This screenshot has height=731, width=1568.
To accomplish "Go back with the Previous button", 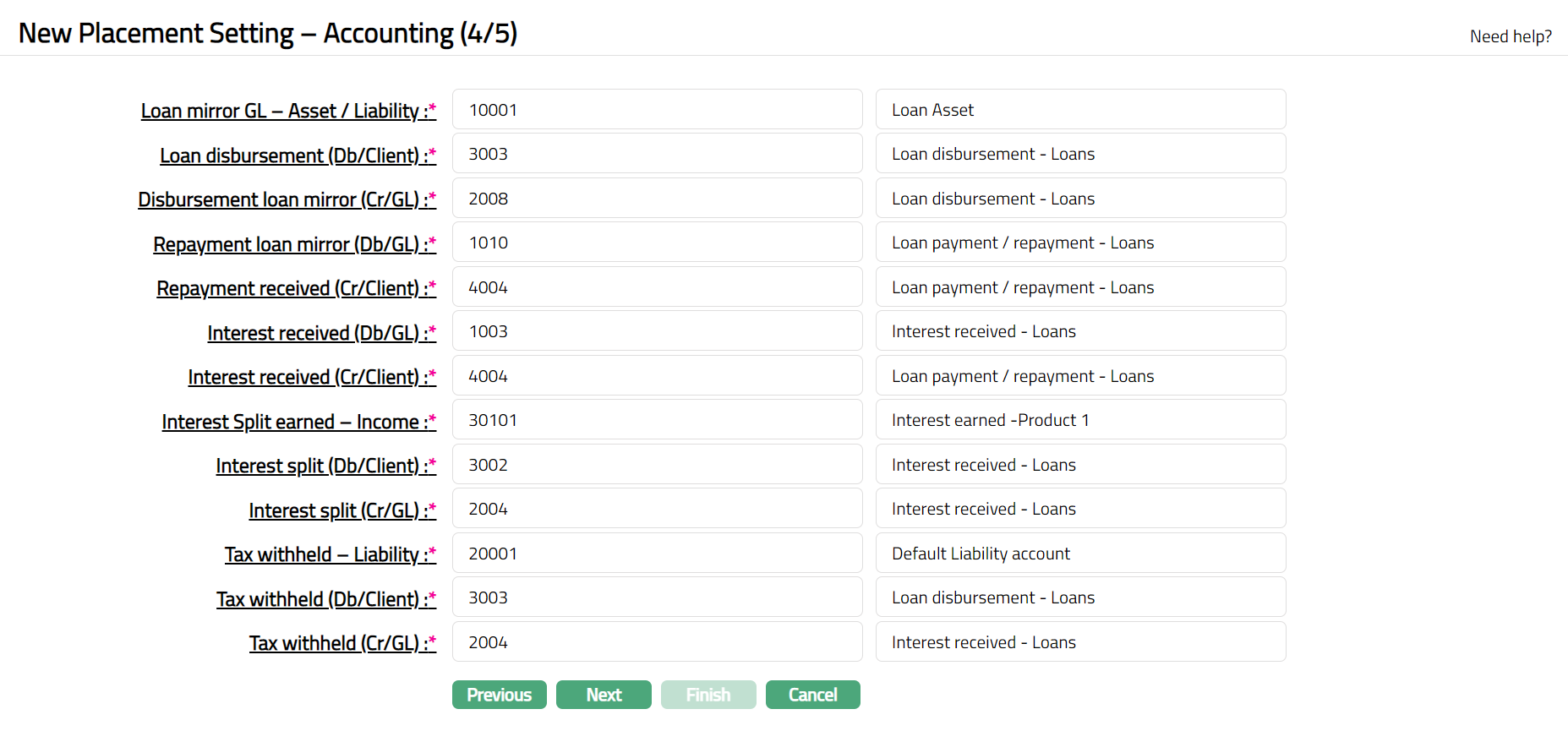I will tap(499, 695).
